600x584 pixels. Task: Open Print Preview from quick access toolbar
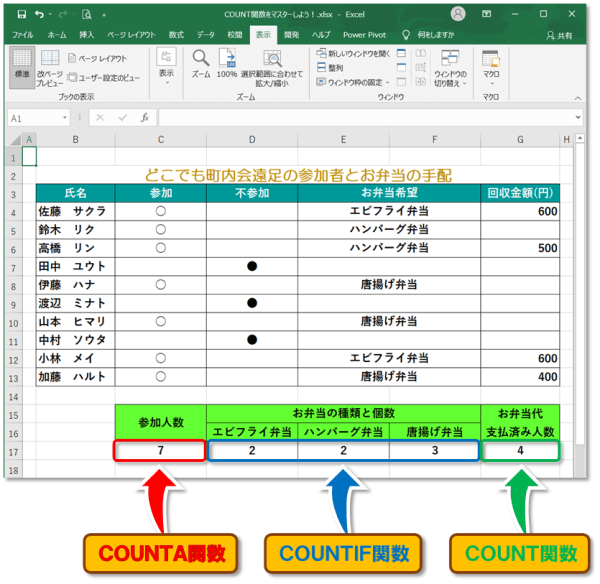pyautogui.click(x=87, y=15)
